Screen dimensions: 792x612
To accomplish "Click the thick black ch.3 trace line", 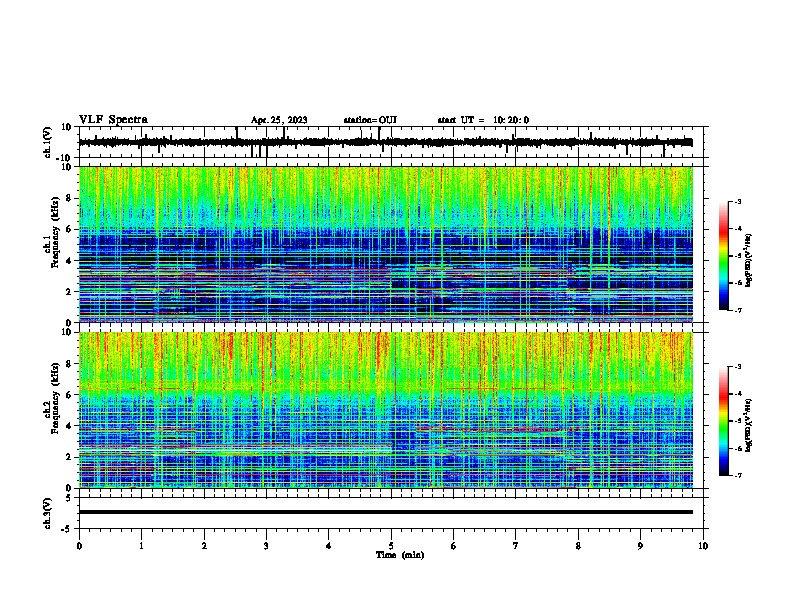I will click(386, 512).
